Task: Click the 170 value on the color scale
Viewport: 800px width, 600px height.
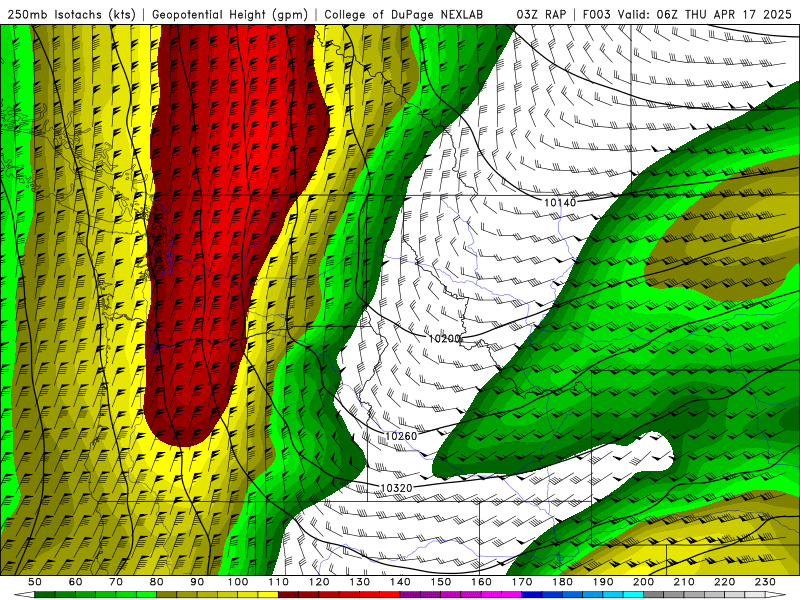Action: tap(522, 582)
